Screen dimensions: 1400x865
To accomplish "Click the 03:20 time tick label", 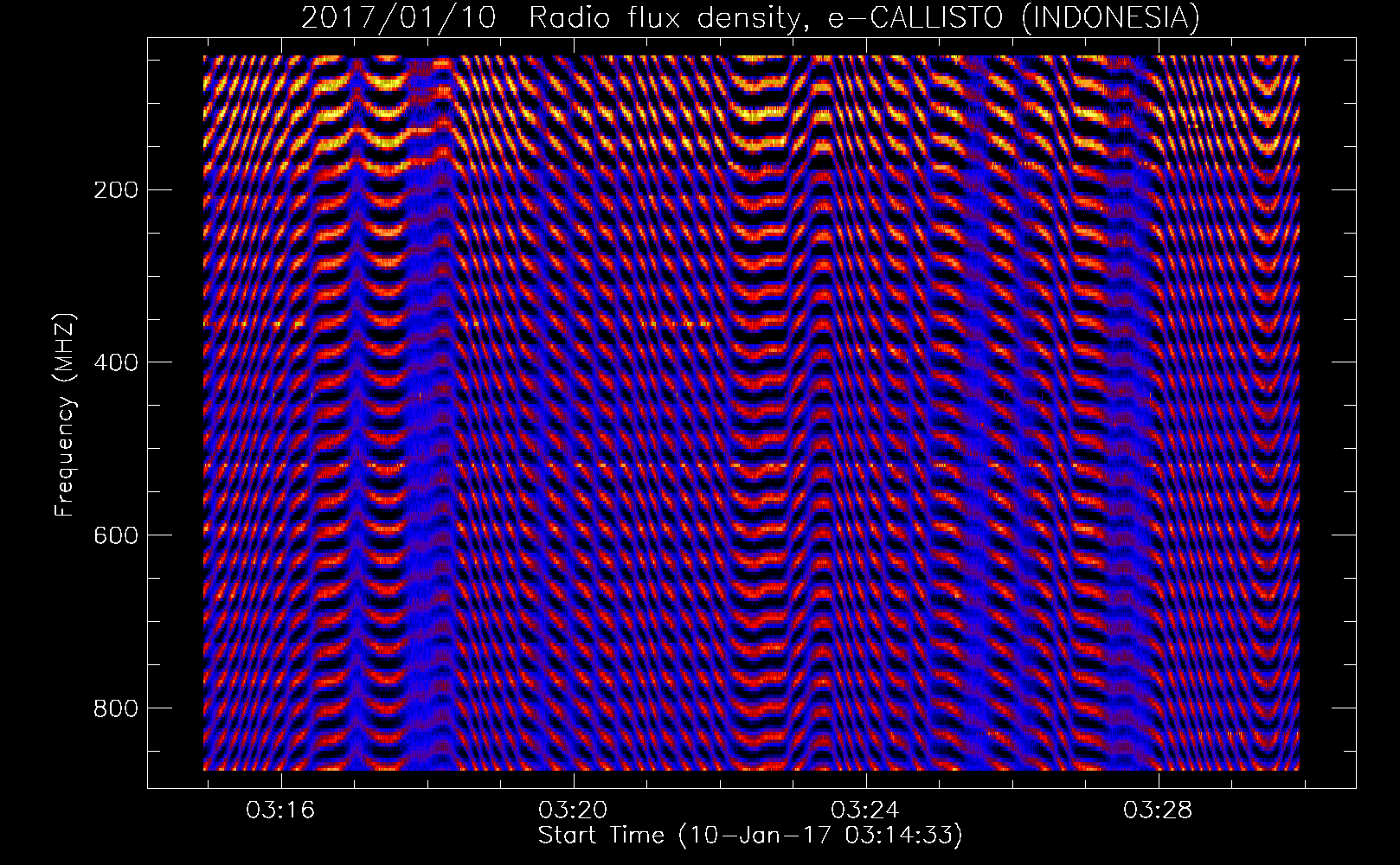I will (x=573, y=811).
